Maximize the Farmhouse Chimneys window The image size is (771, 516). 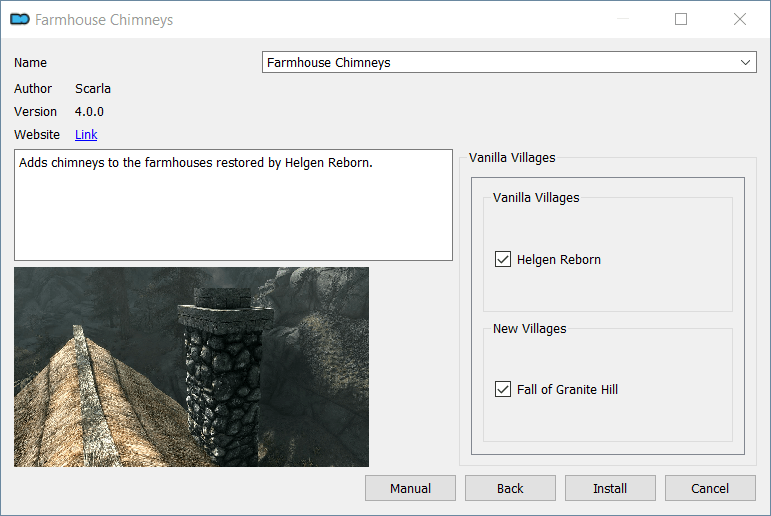point(681,19)
